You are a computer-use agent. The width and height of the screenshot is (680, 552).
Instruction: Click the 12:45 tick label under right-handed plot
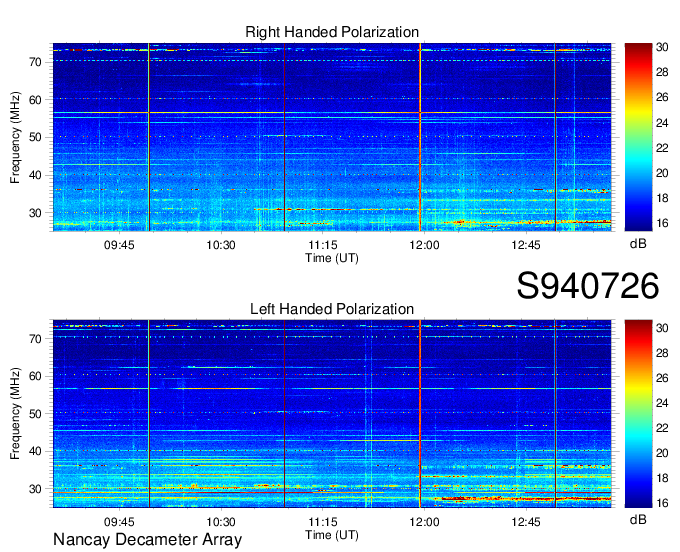coord(526,245)
